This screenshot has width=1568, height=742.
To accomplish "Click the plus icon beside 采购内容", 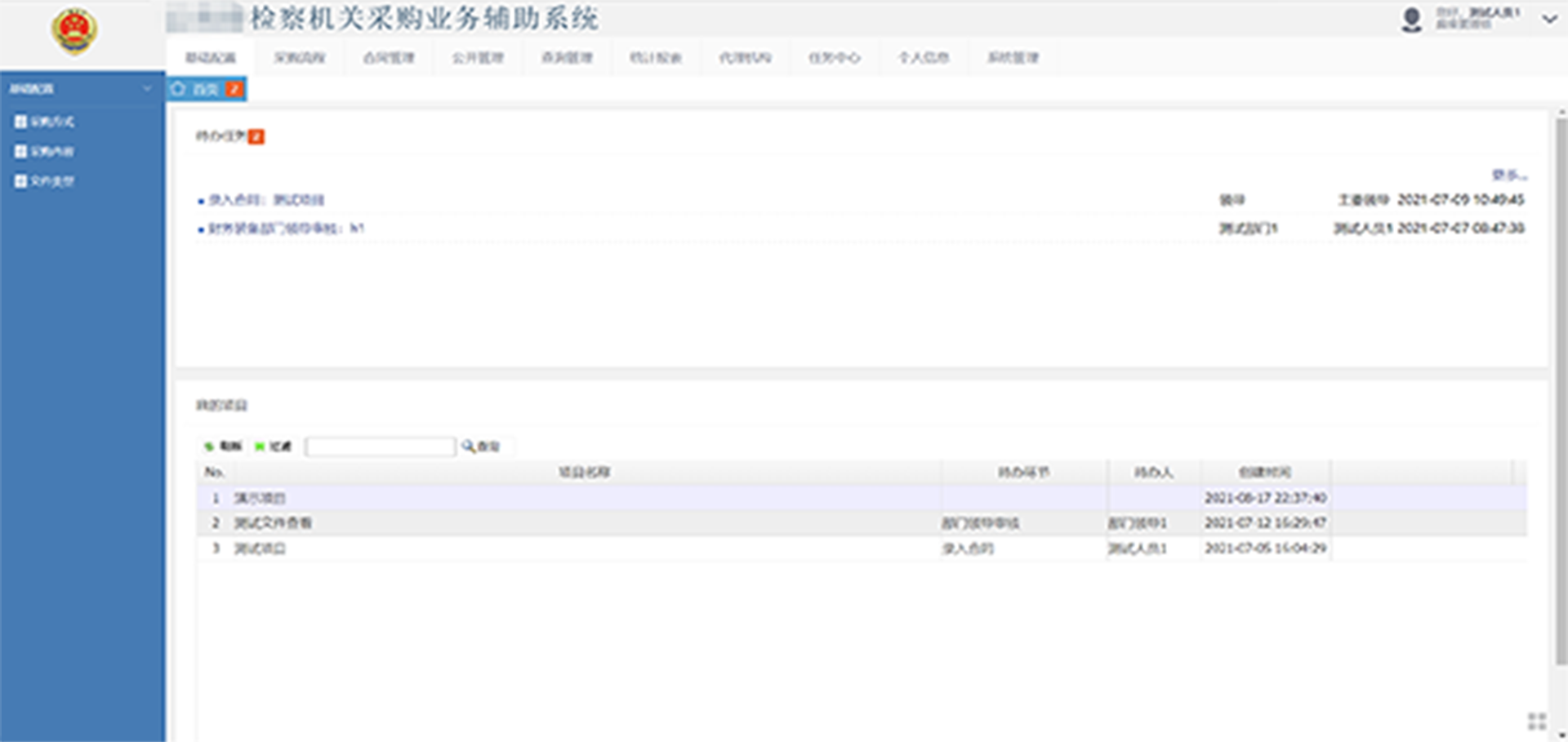I will [x=20, y=152].
